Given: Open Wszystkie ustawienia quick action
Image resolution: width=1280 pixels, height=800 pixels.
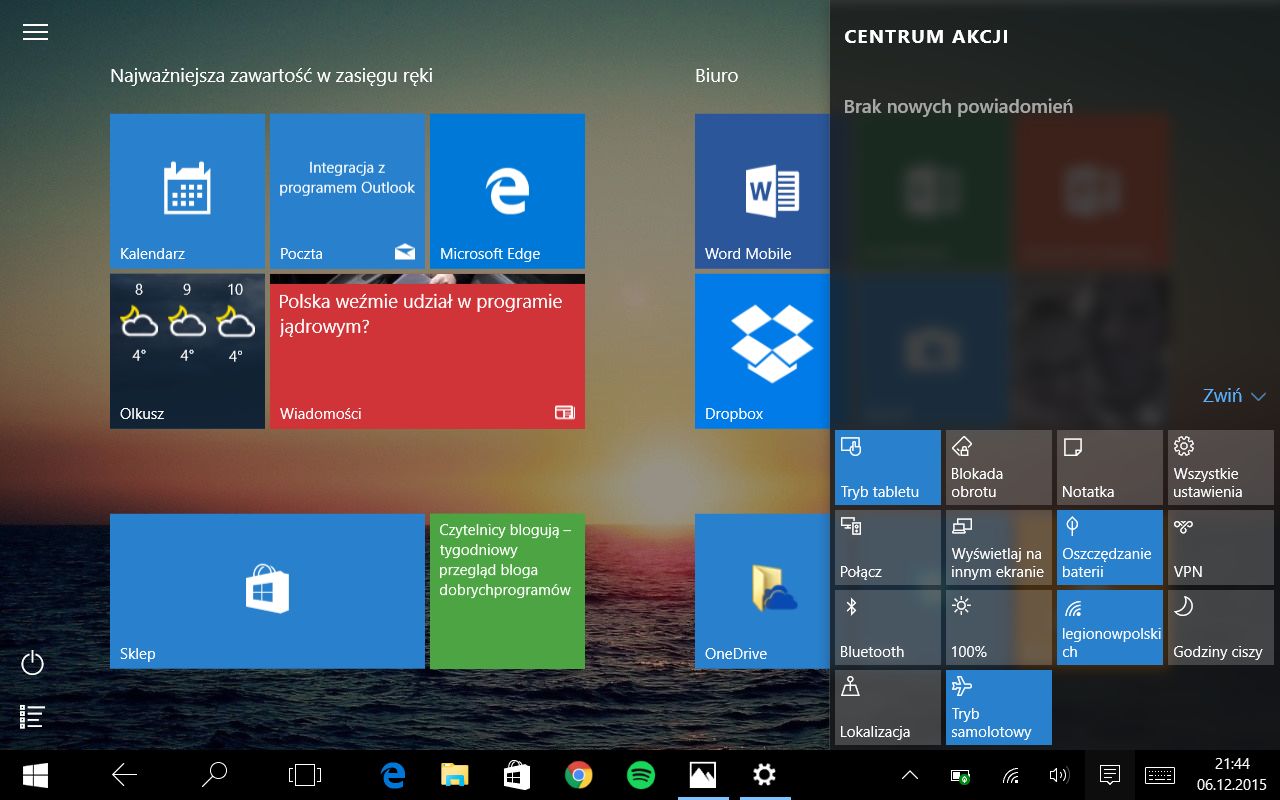Looking at the screenshot, I should [x=1221, y=467].
